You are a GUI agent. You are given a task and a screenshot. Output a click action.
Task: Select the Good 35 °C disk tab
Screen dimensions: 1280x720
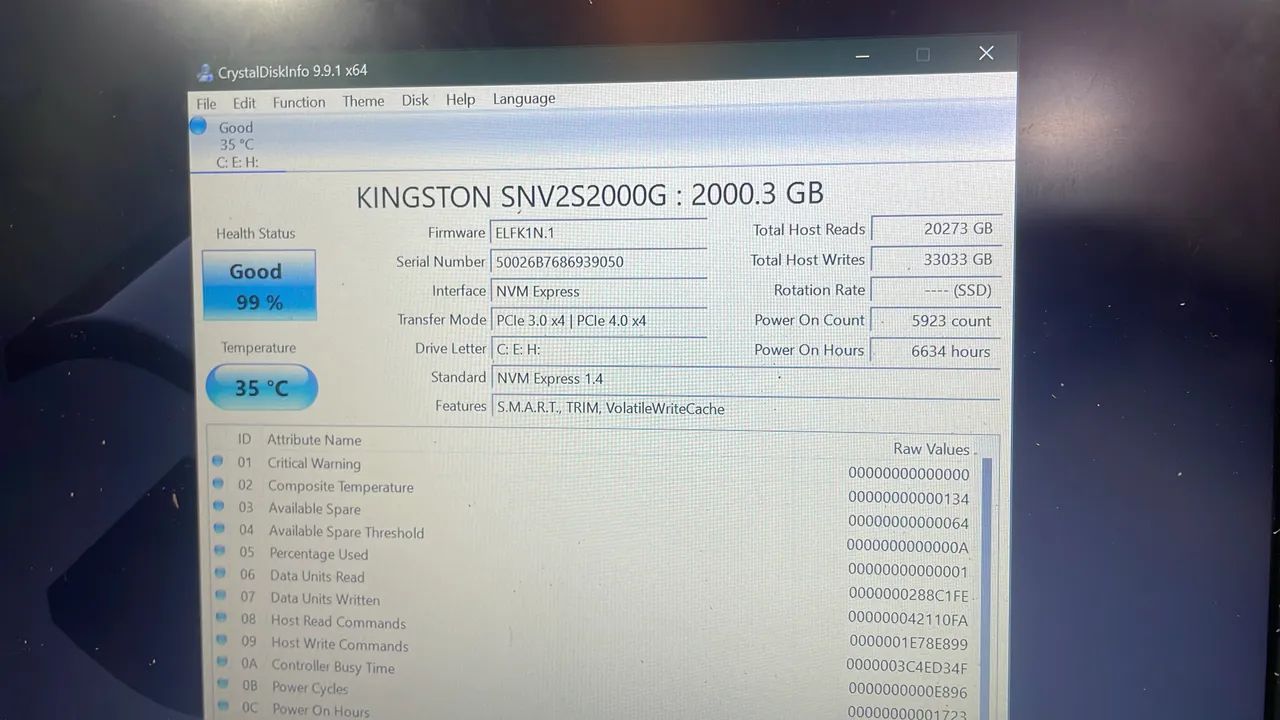click(237, 144)
